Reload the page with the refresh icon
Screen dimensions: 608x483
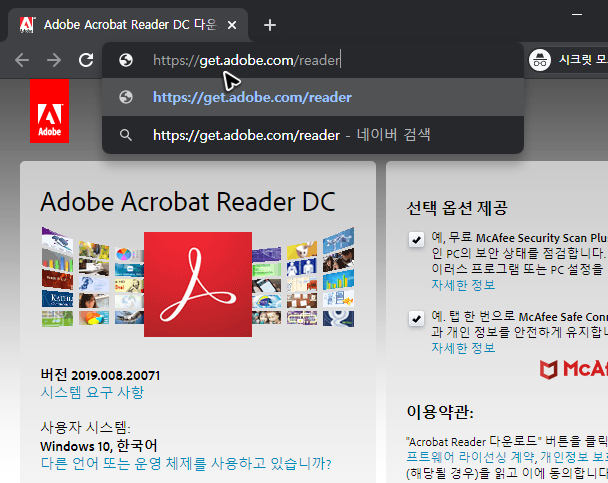tap(86, 60)
